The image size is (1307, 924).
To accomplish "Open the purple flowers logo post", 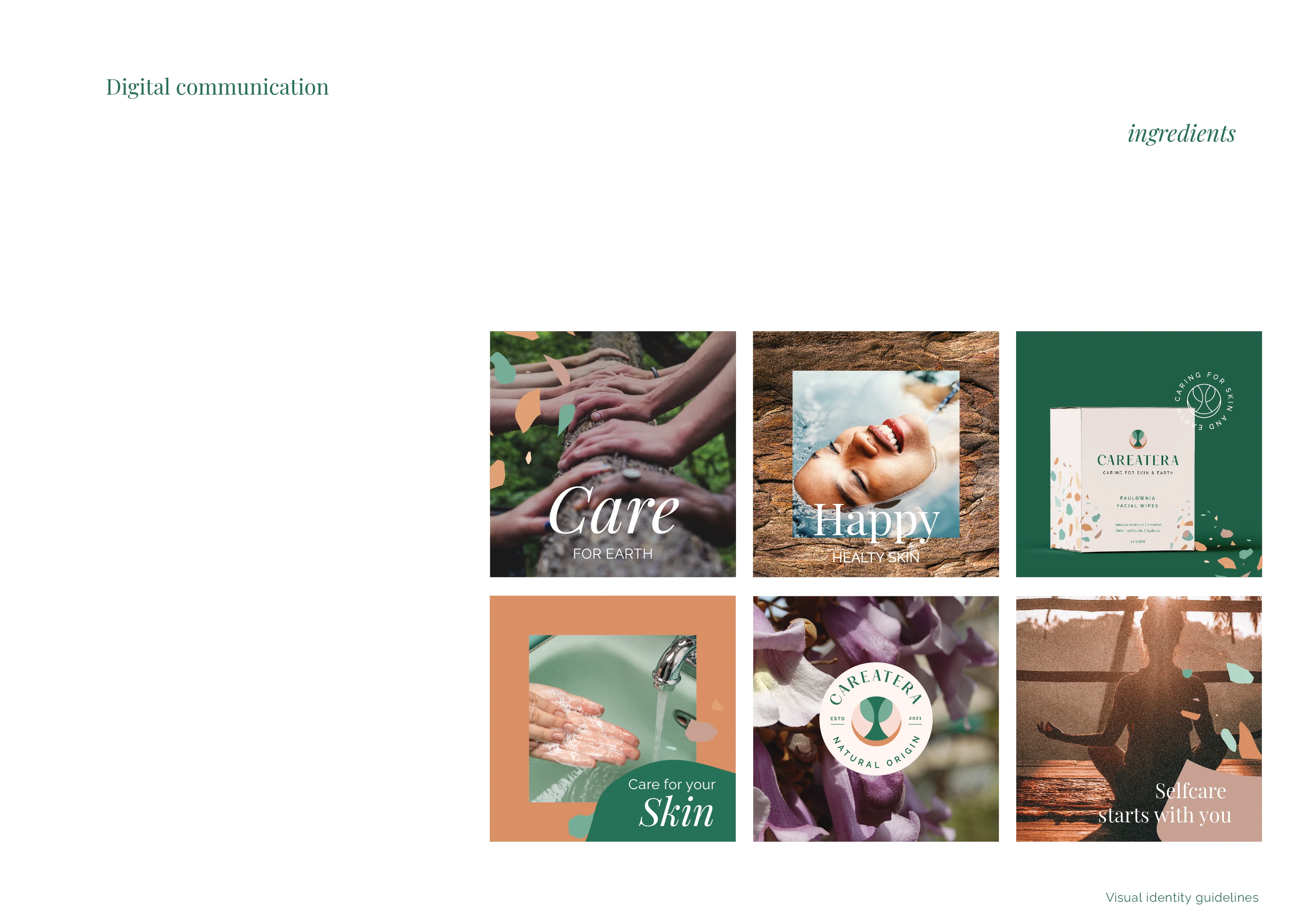I will point(876,718).
